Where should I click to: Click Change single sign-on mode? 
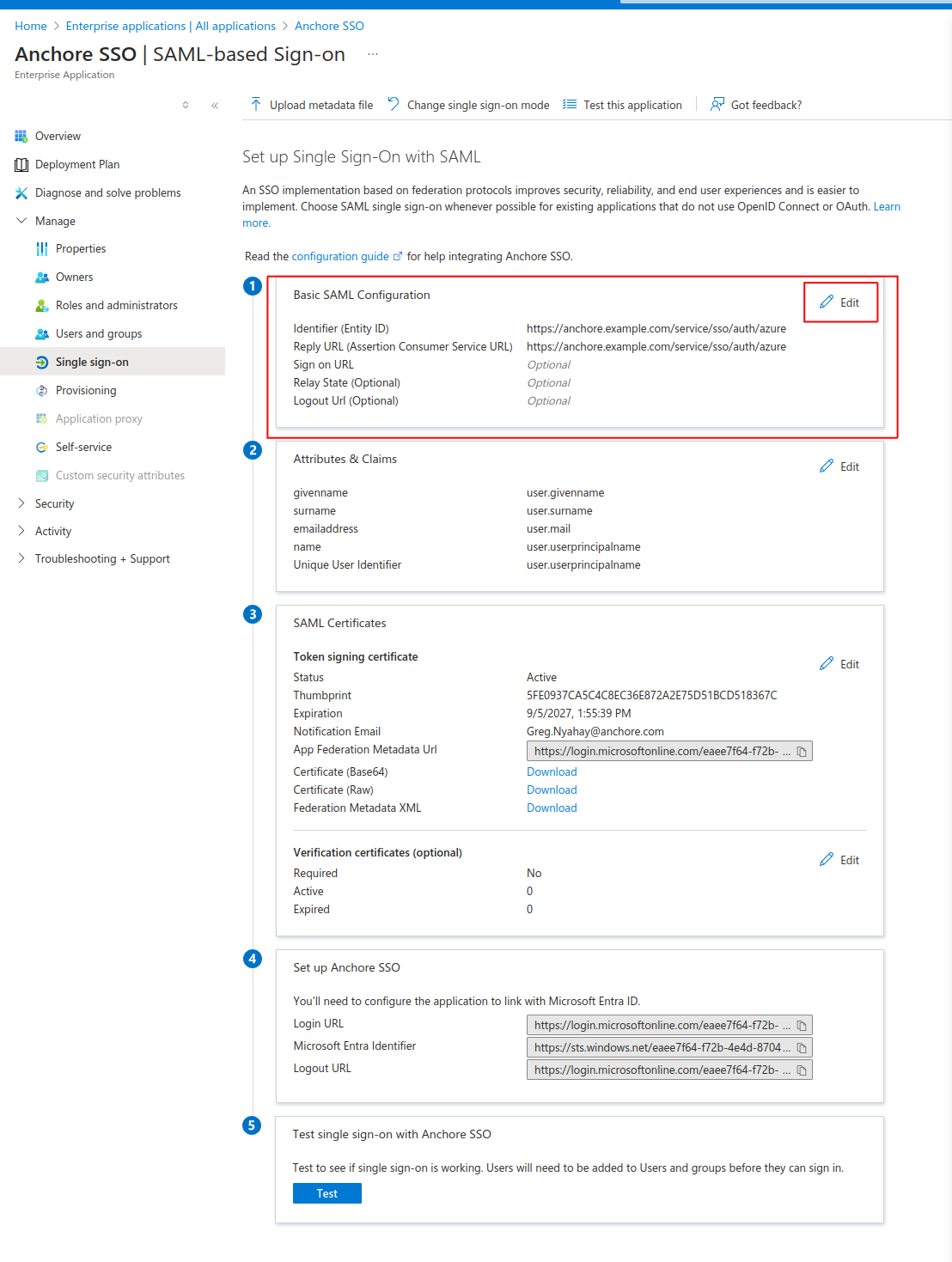468,104
